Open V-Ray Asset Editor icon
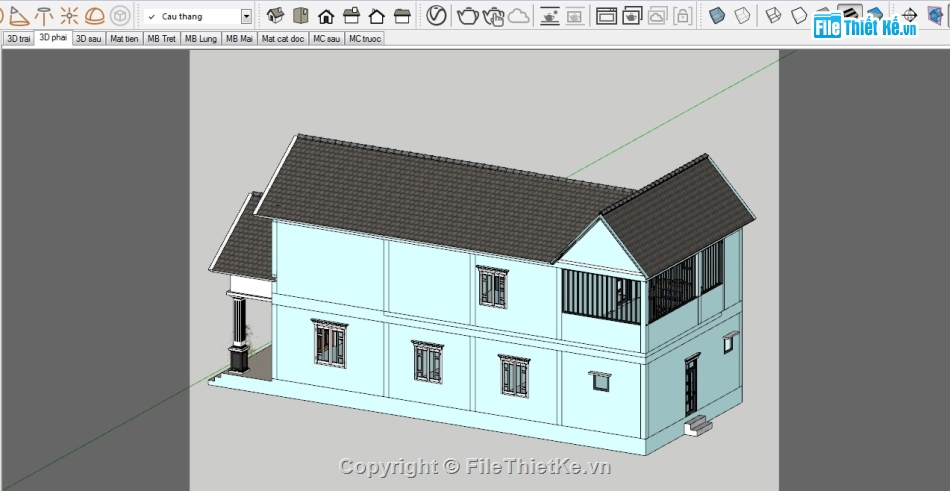 click(x=436, y=15)
